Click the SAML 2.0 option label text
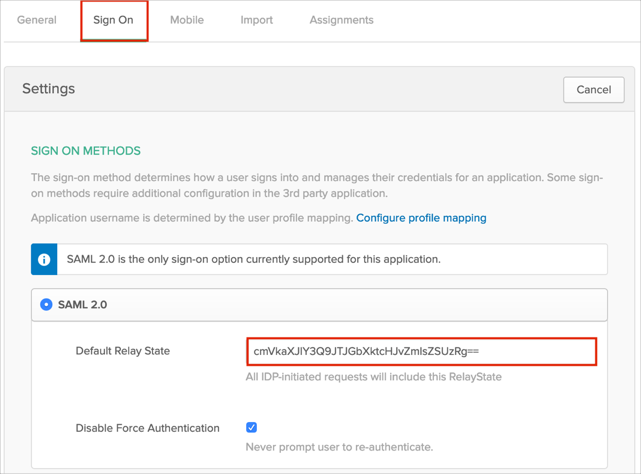The height and width of the screenshot is (474, 641). [x=83, y=304]
